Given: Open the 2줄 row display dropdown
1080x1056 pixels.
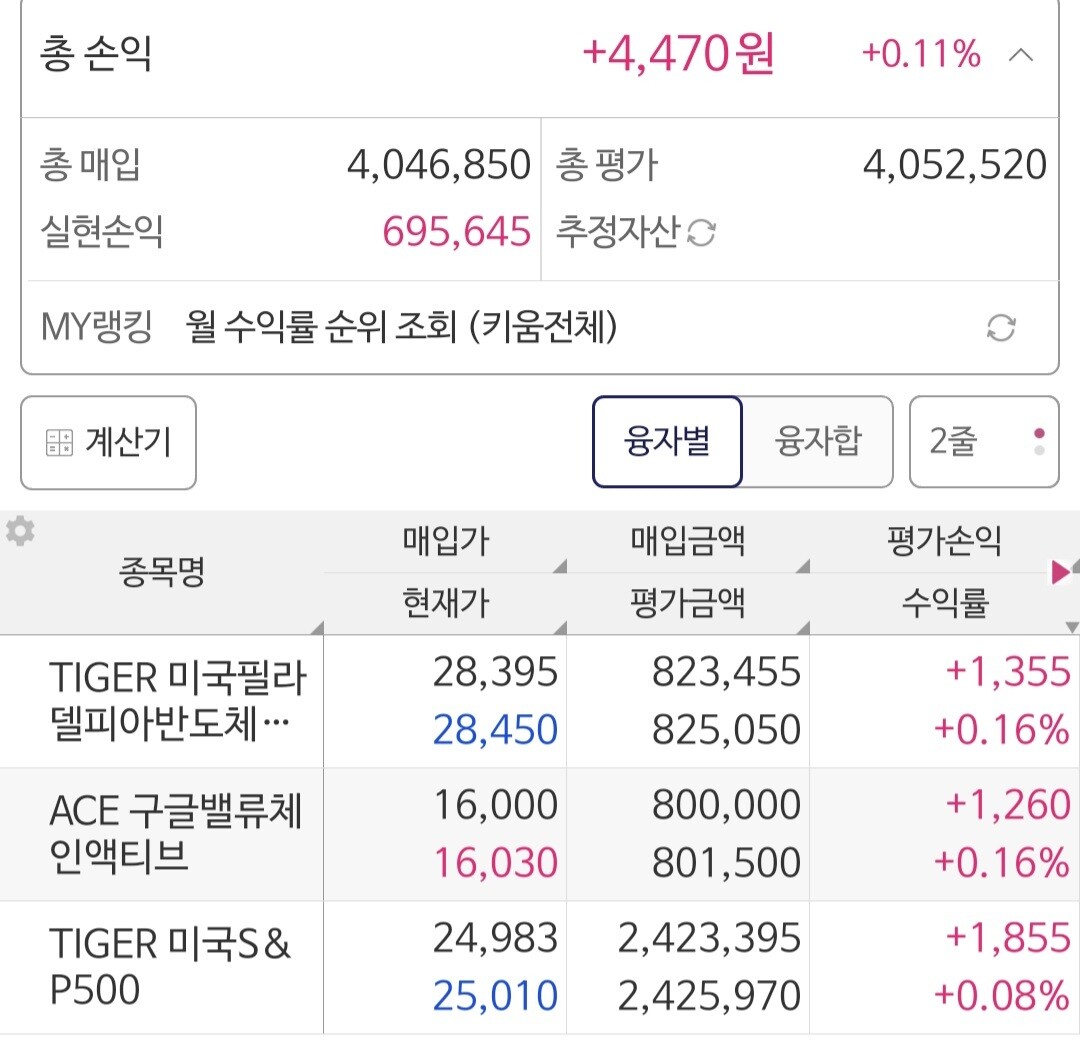Looking at the screenshot, I should pyautogui.click(x=983, y=442).
